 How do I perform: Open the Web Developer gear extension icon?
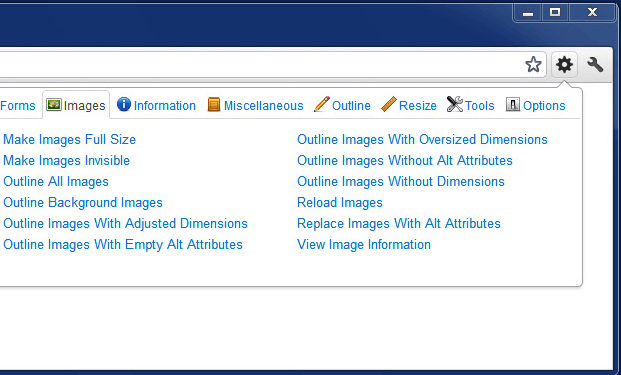click(564, 64)
